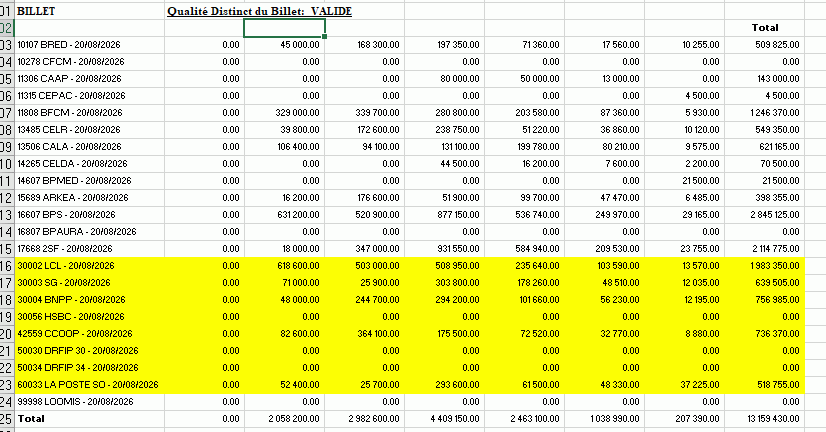Click the grand total 13 159 430.00
This screenshot has width=826, height=432.
(773, 419)
